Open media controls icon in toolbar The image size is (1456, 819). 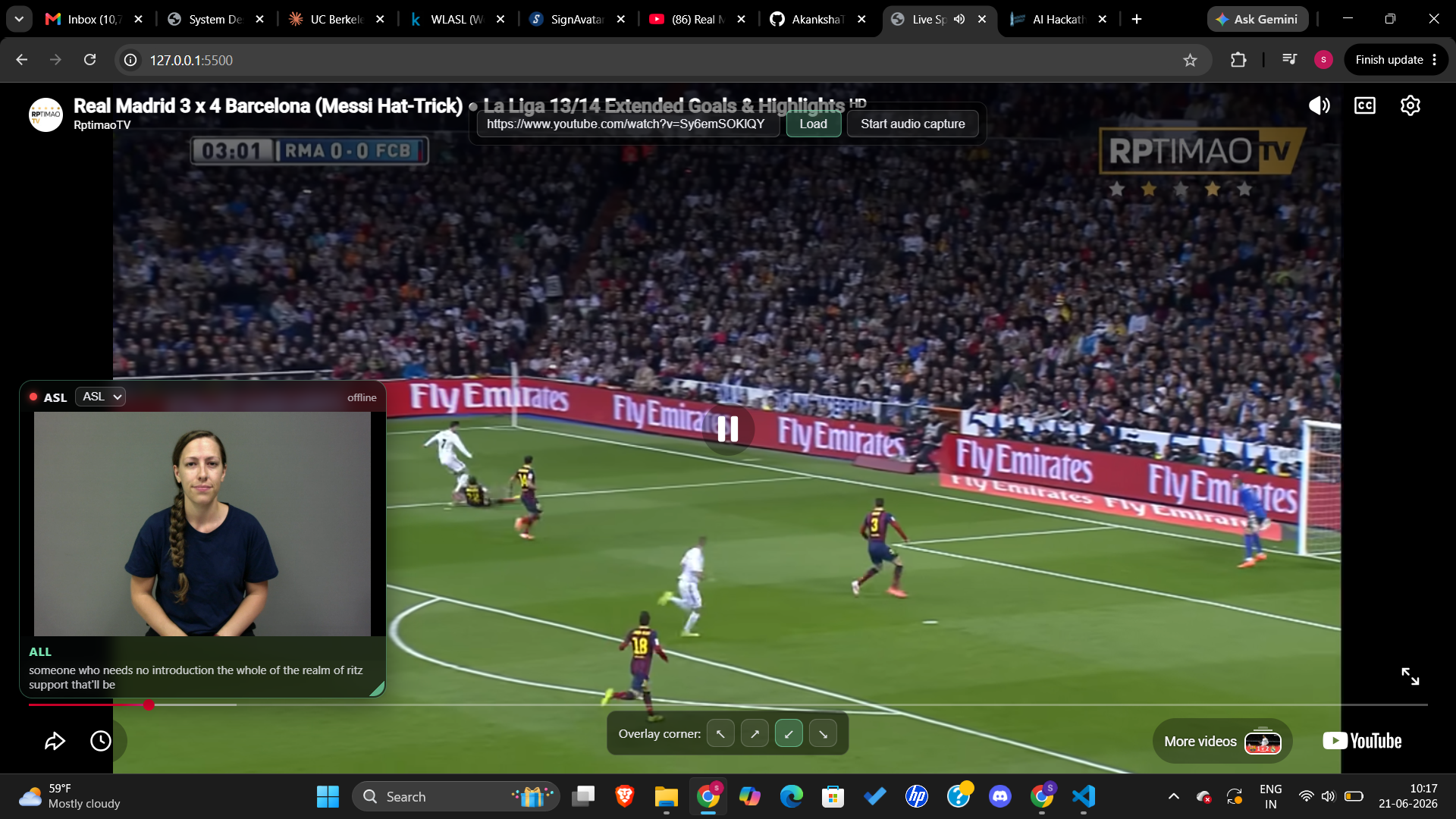[x=1289, y=60]
